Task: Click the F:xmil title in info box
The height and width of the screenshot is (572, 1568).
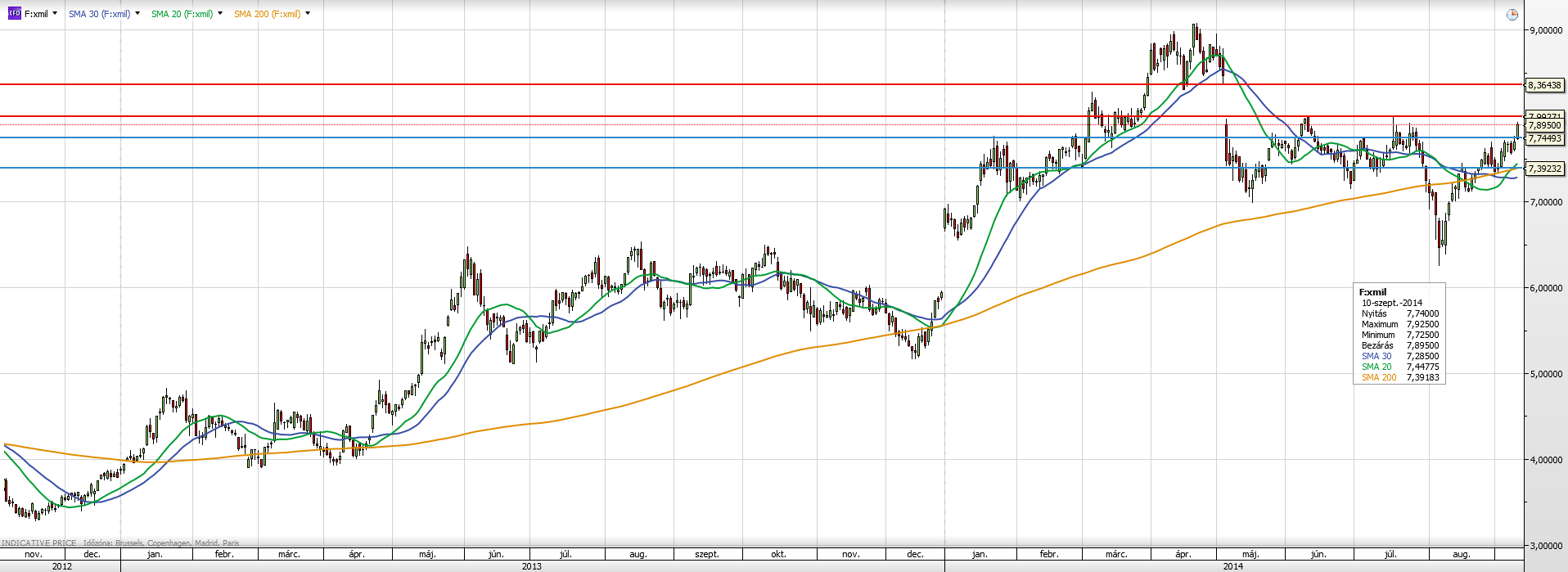Action: (1372, 292)
